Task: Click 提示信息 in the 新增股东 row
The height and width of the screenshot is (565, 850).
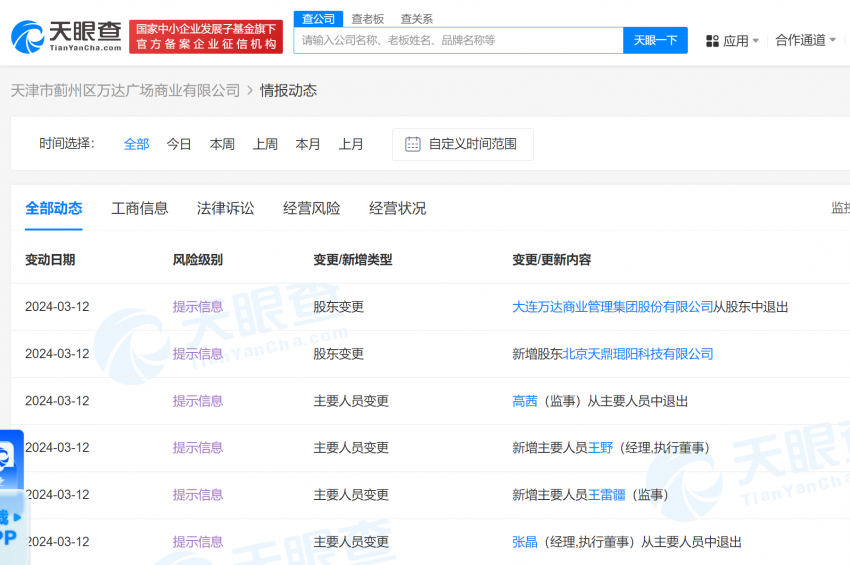Action: (198, 354)
